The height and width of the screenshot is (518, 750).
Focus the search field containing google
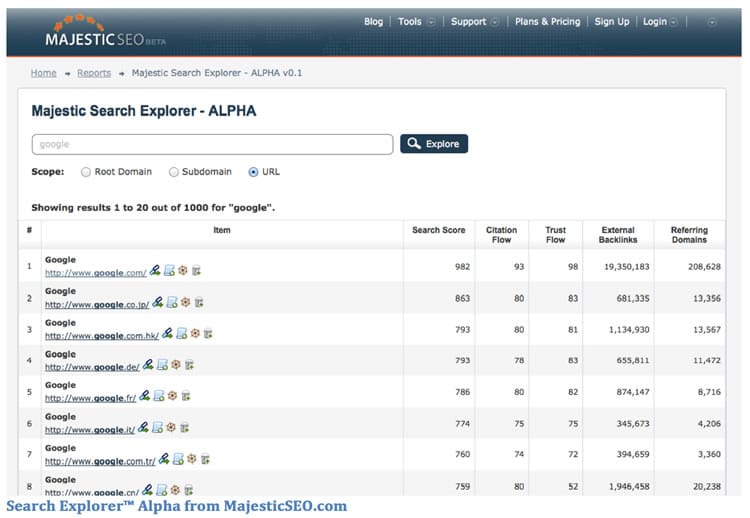(x=212, y=144)
